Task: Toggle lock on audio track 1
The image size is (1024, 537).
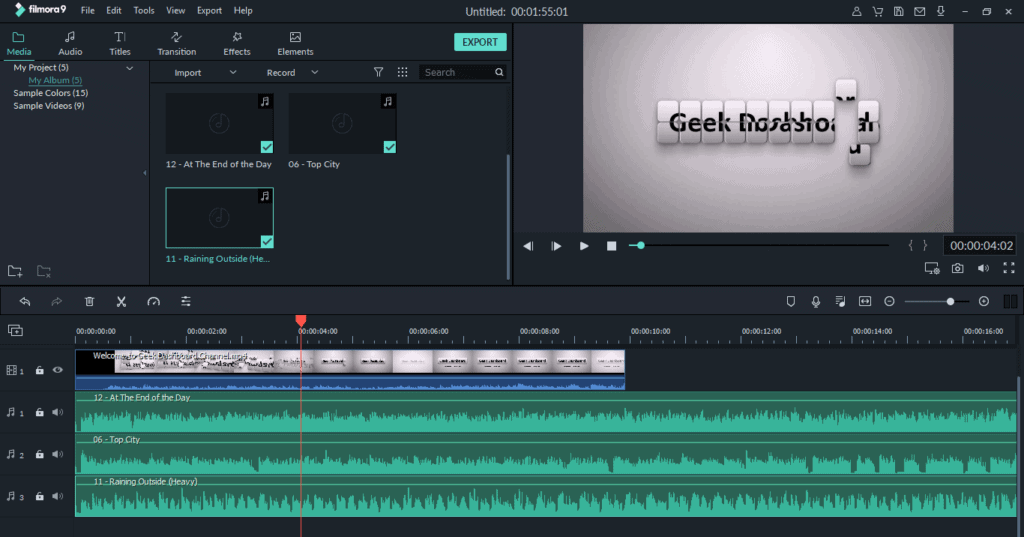Action: pos(39,412)
